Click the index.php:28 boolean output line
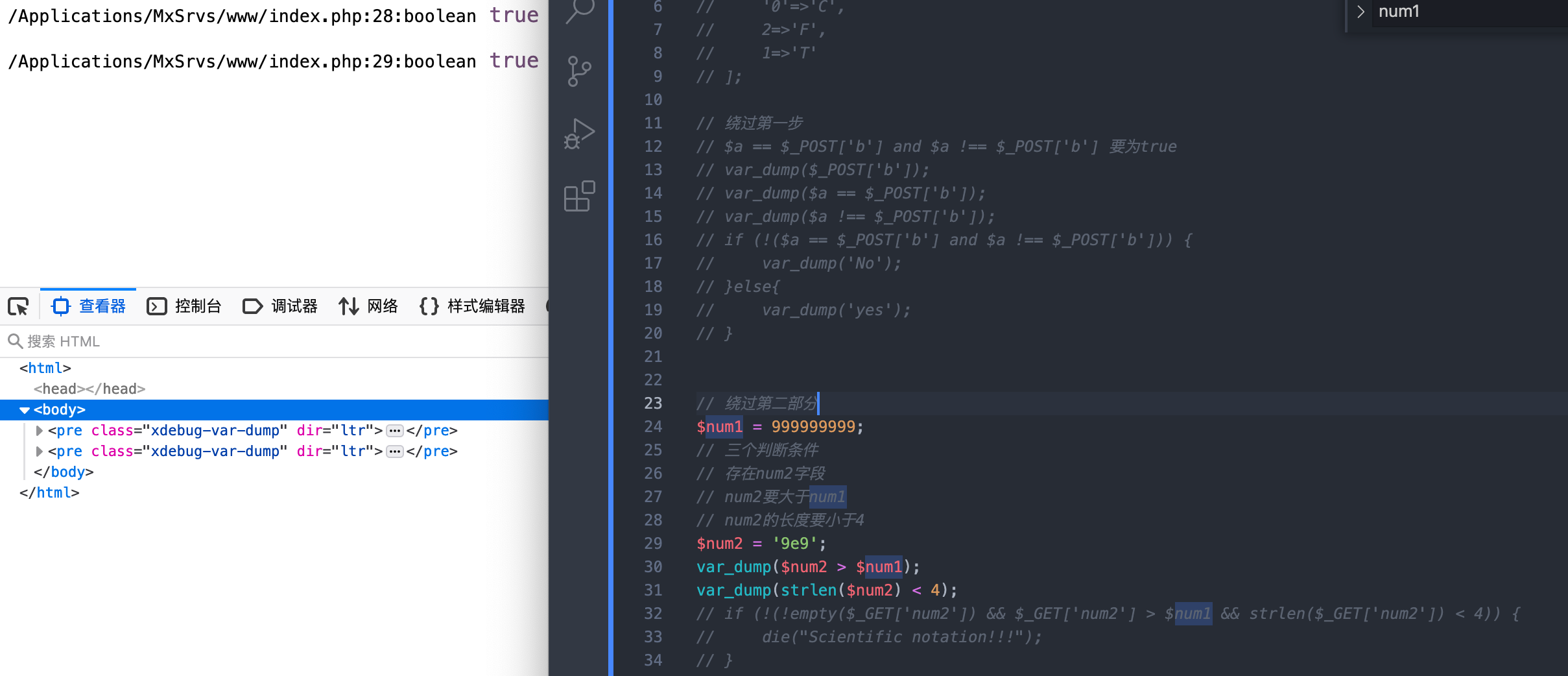 pos(273,16)
